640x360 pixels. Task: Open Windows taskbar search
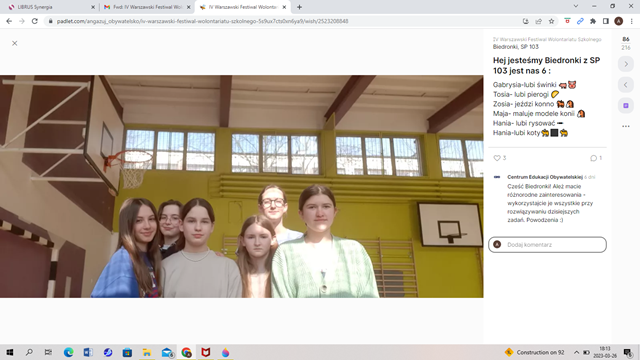[x=29, y=352]
